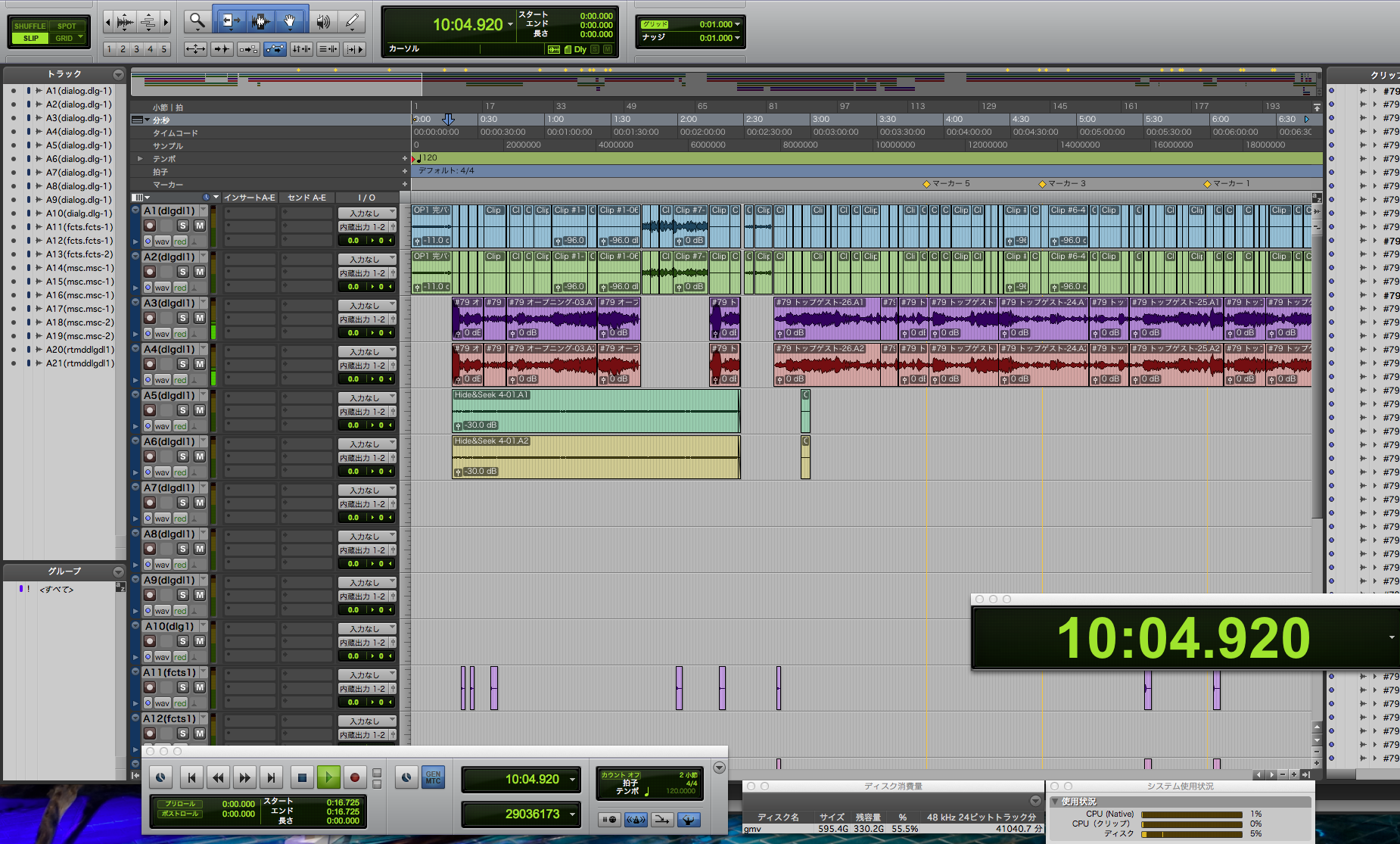Click the volume field on track A4

click(353, 379)
